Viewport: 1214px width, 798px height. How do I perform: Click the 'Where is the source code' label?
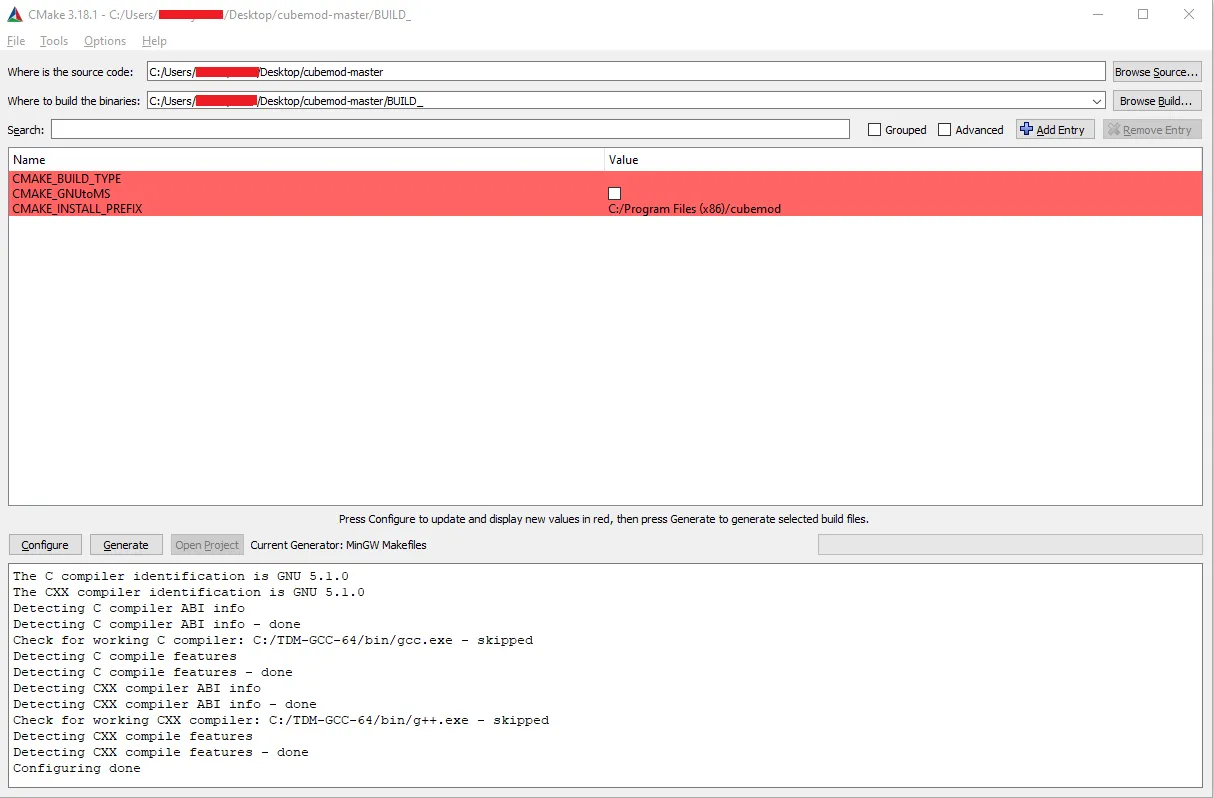[70, 72]
